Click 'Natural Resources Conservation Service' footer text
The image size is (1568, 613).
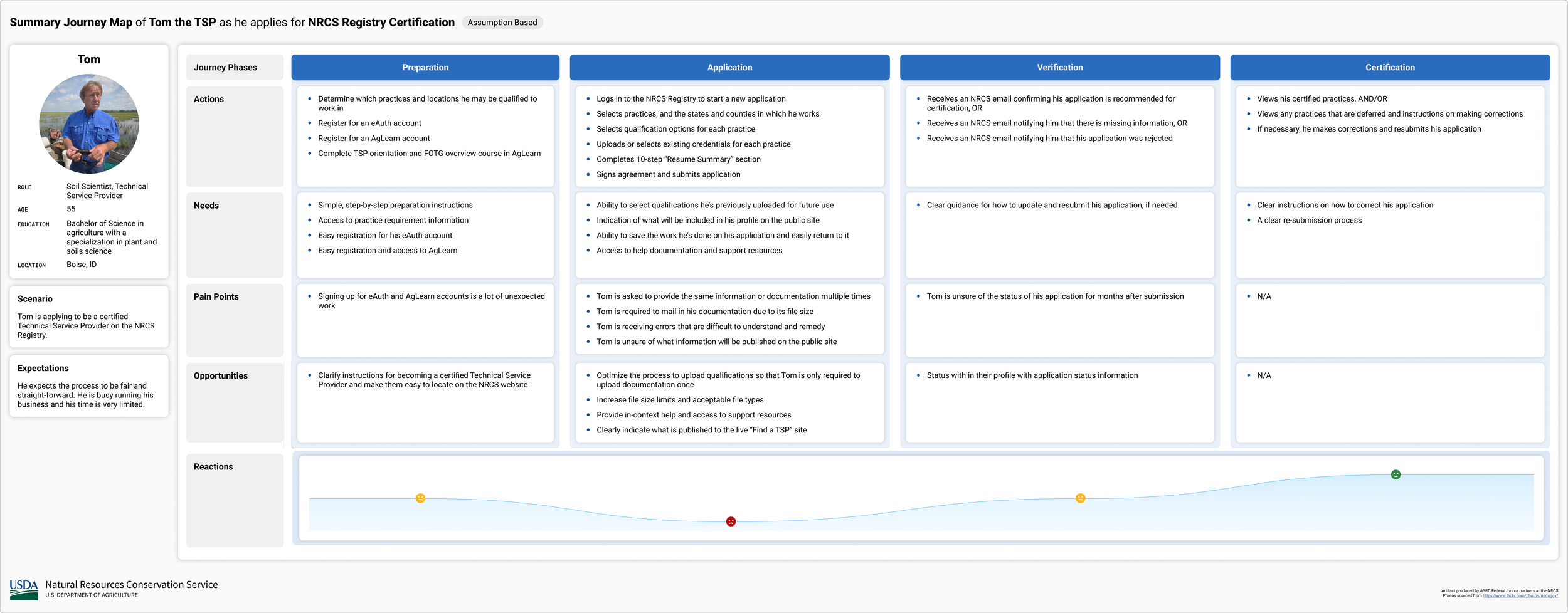[x=132, y=584]
